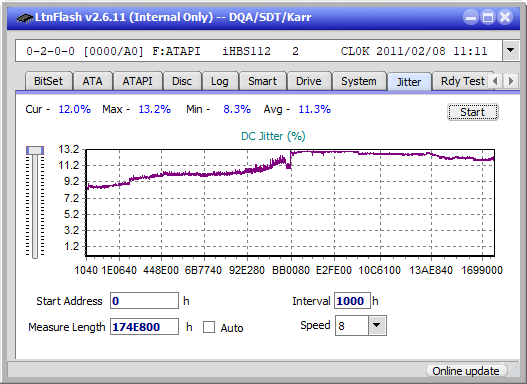
Task: Go to the System tab
Action: point(359,81)
